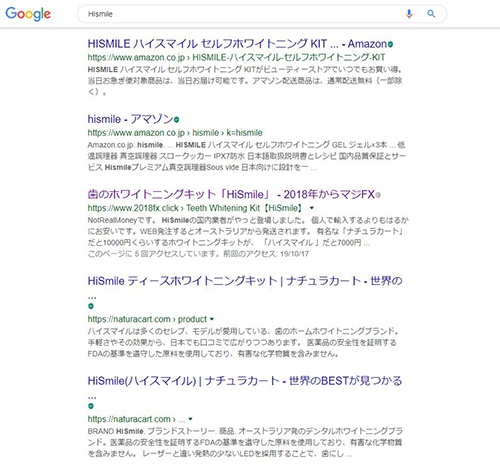Expand dropdown arrow after naturacart.com › ...
The width and height of the screenshot is (500, 468).
[x=190, y=419]
